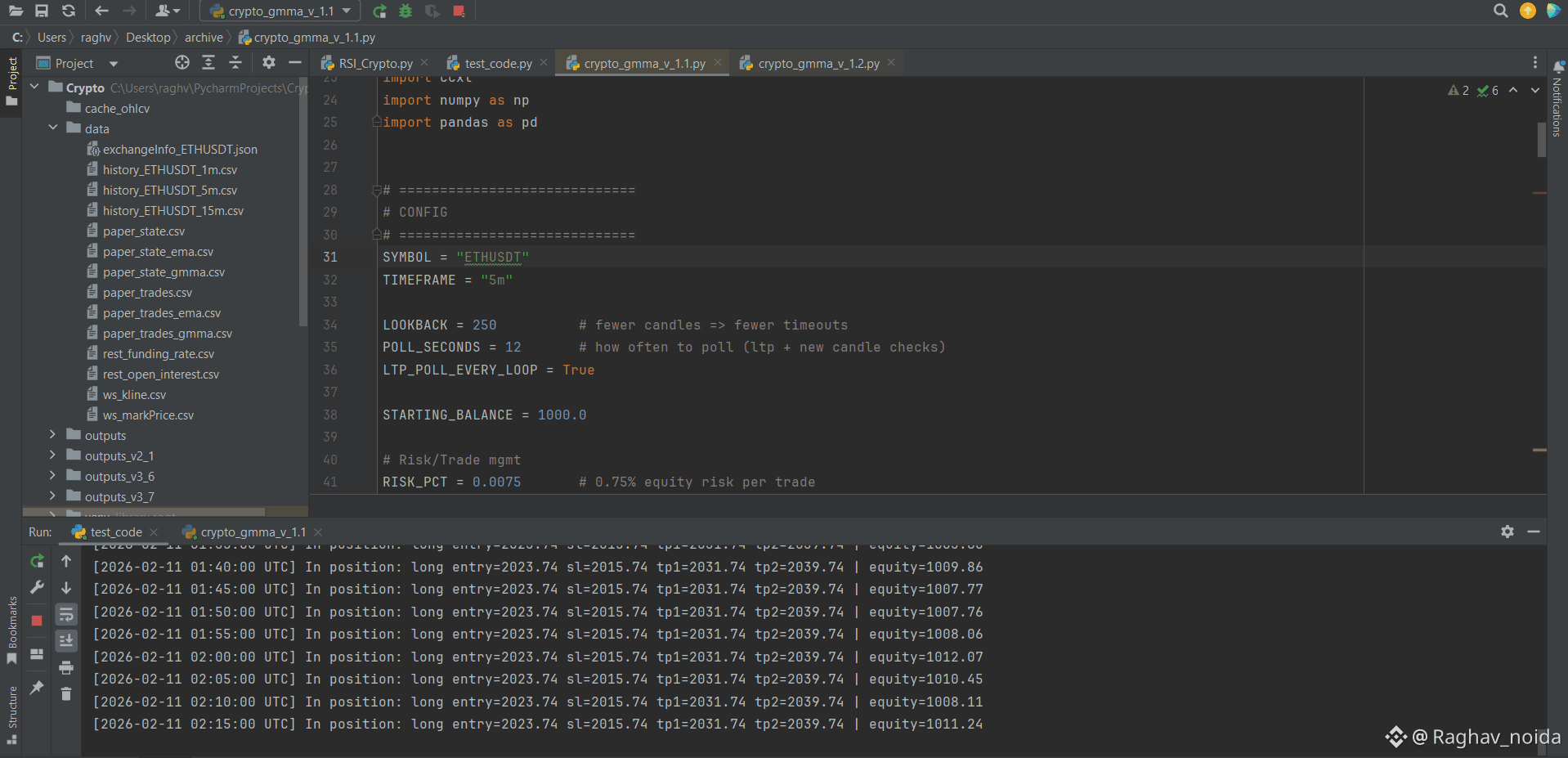1568x758 pixels.
Task: Hide the Project tool window
Action: 295,62
